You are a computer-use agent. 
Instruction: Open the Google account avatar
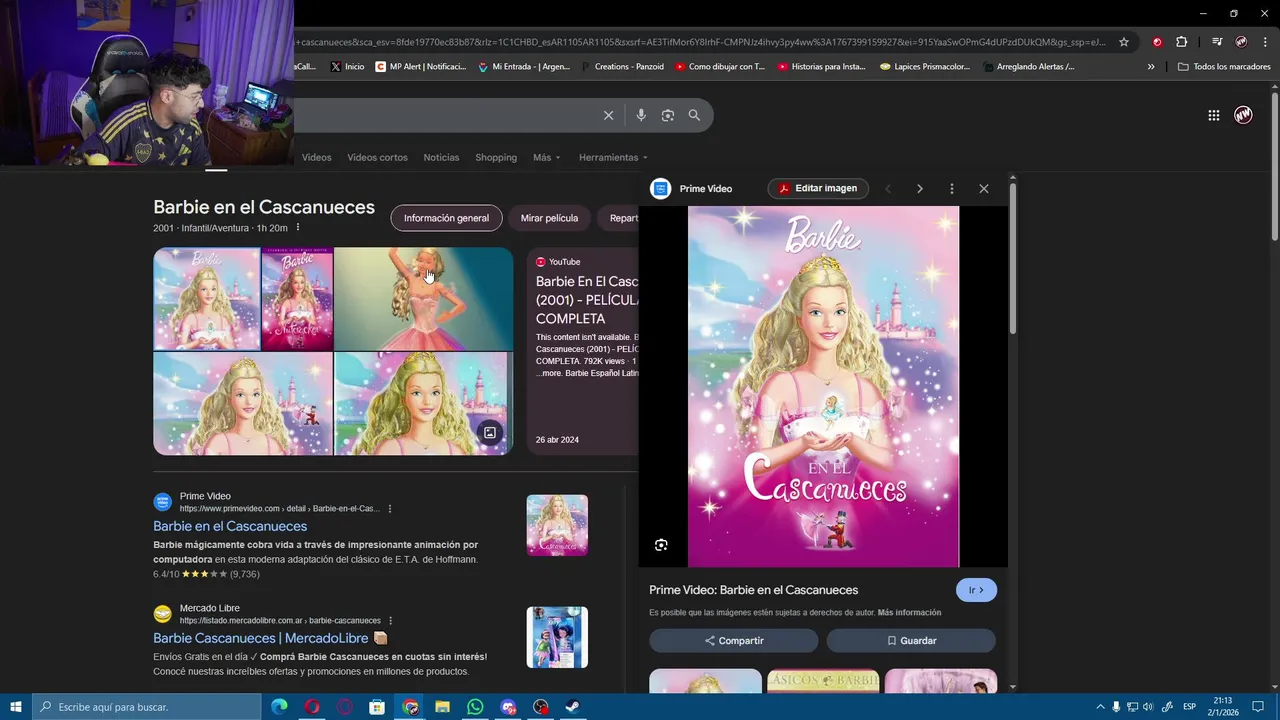pyautogui.click(x=1243, y=115)
